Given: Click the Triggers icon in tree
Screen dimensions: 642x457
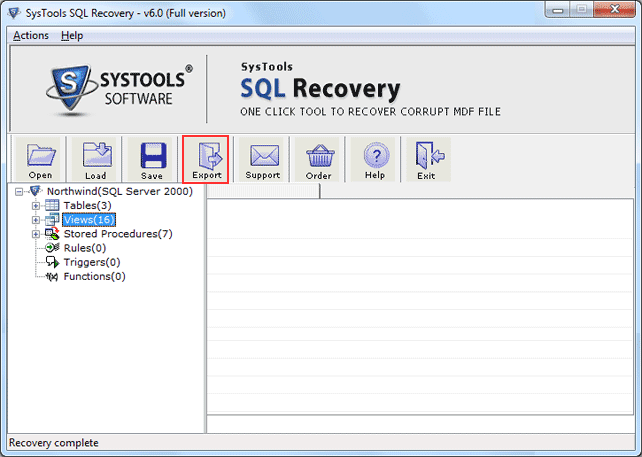Looking at the screenshot, I should [52, 262].
